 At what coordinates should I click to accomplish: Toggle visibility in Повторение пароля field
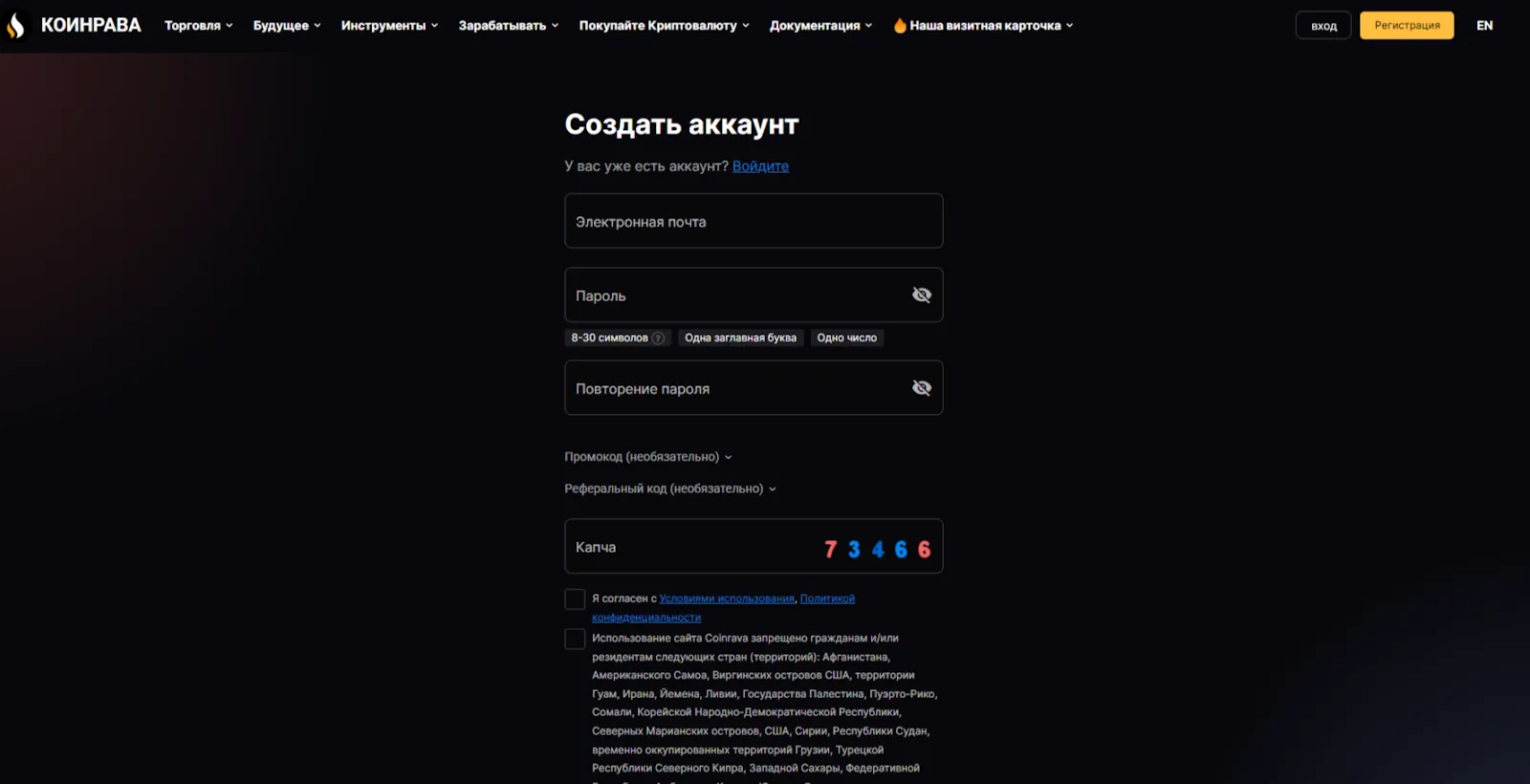[922, 387]
